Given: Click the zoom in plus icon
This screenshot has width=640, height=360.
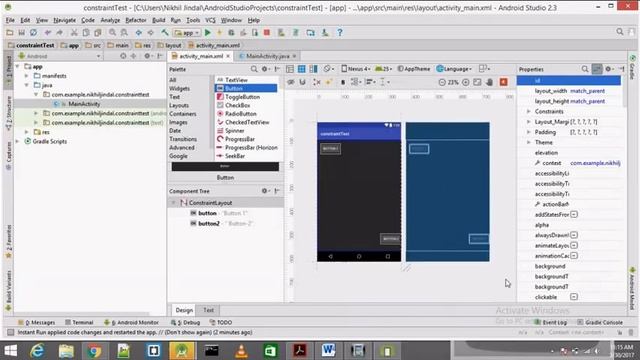Looking at the screenshot, I should click(x=466, y=82).
